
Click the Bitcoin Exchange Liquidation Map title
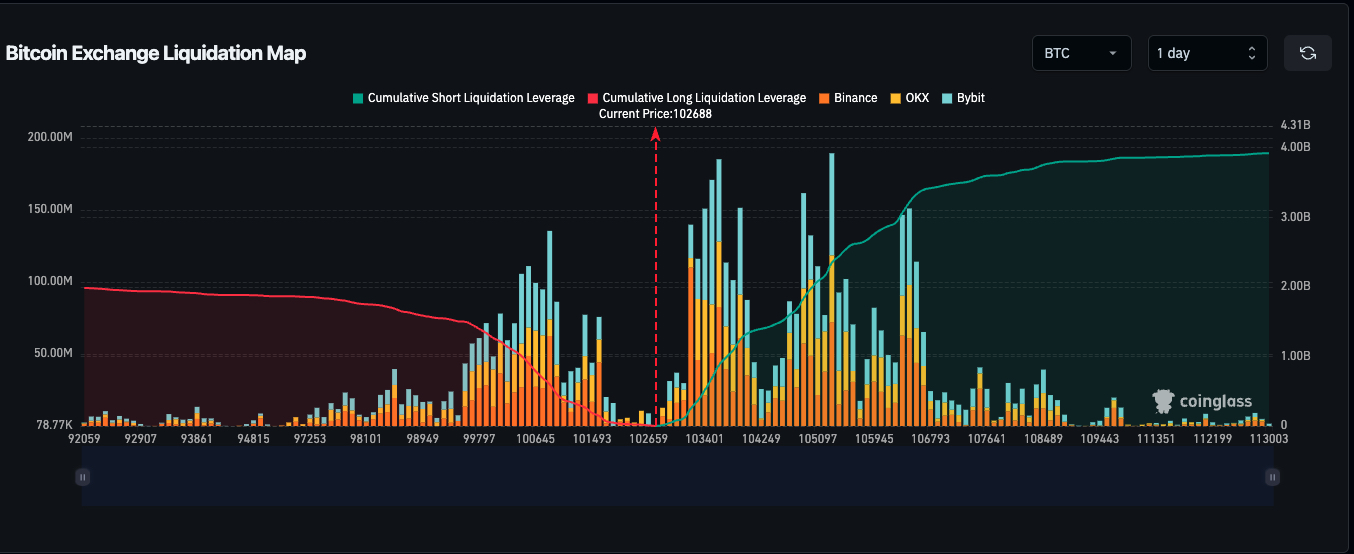(156, 53)
